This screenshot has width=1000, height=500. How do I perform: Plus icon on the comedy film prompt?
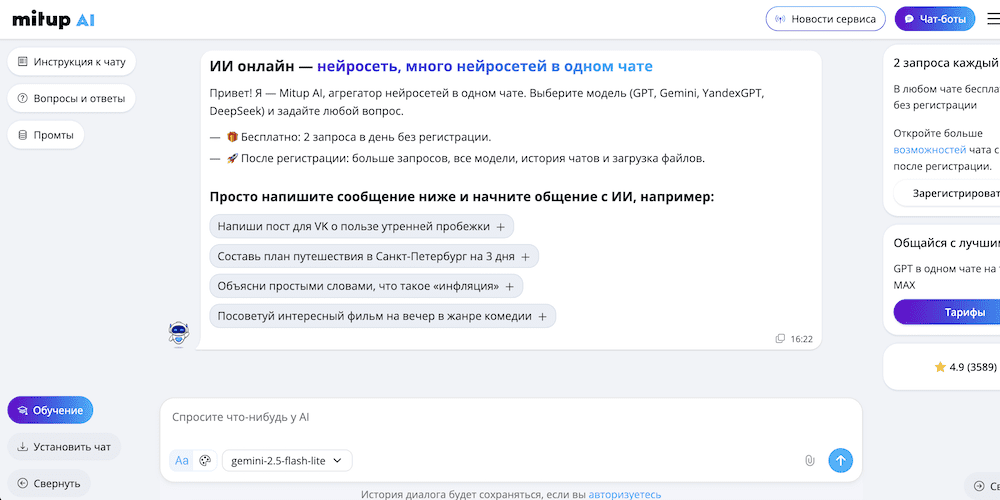(x=543, y=317)
